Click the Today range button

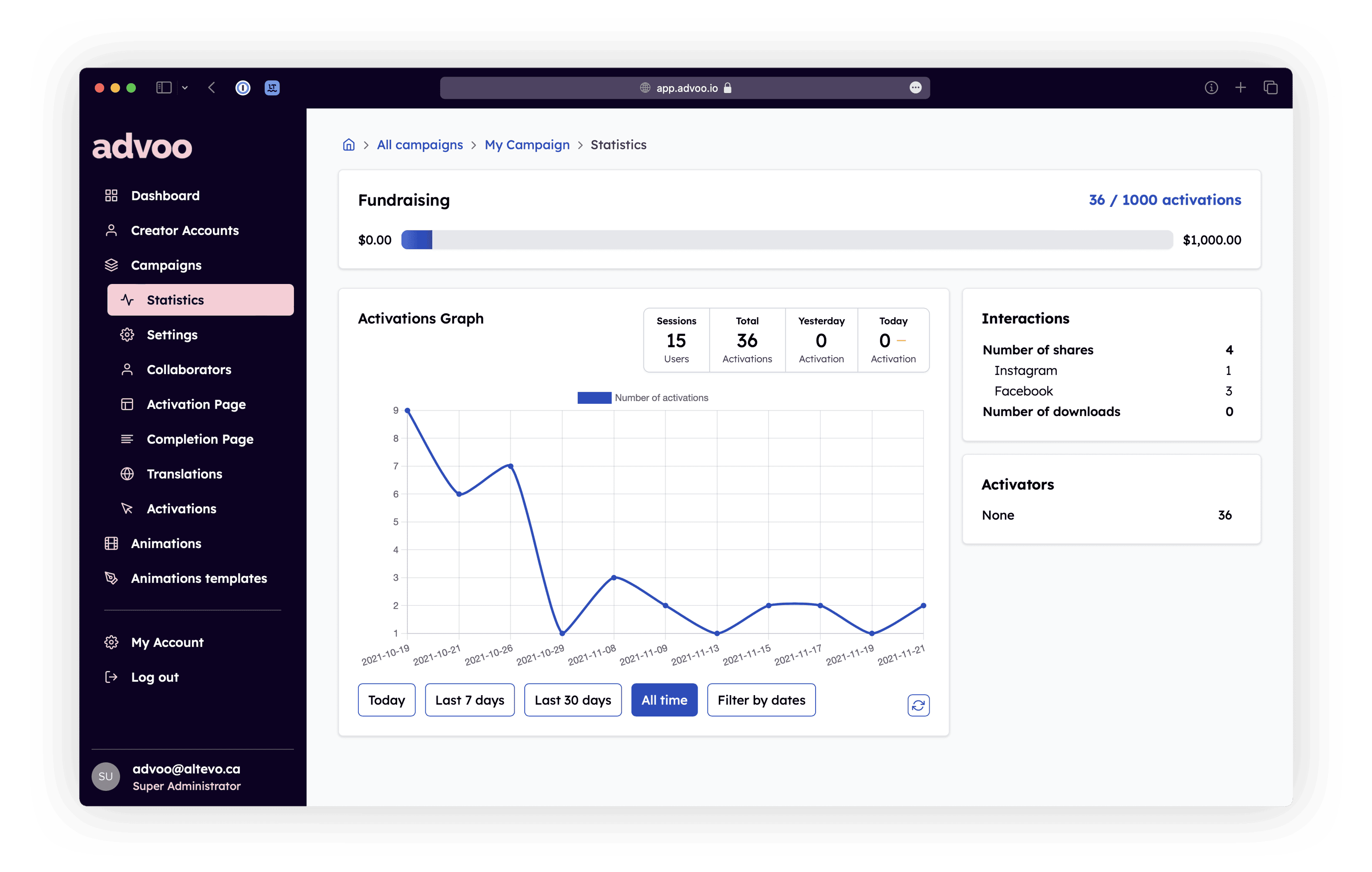pos(386,700)
